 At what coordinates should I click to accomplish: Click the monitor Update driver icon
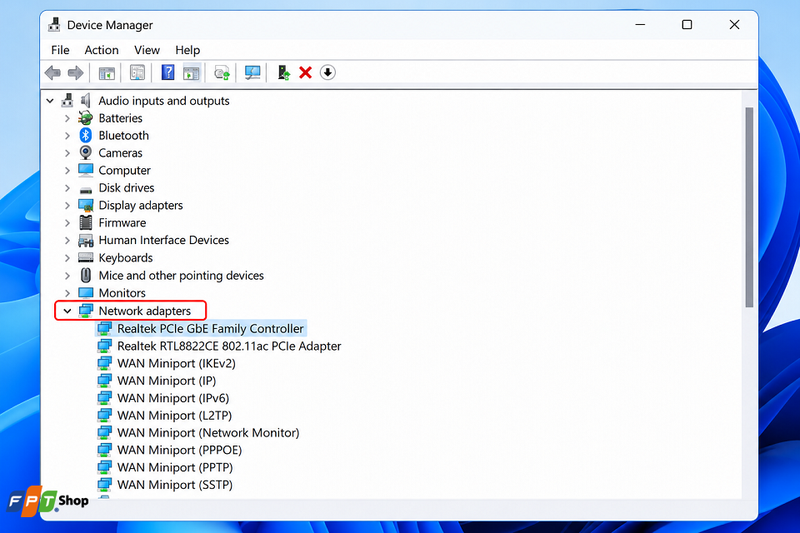(253, 72)
